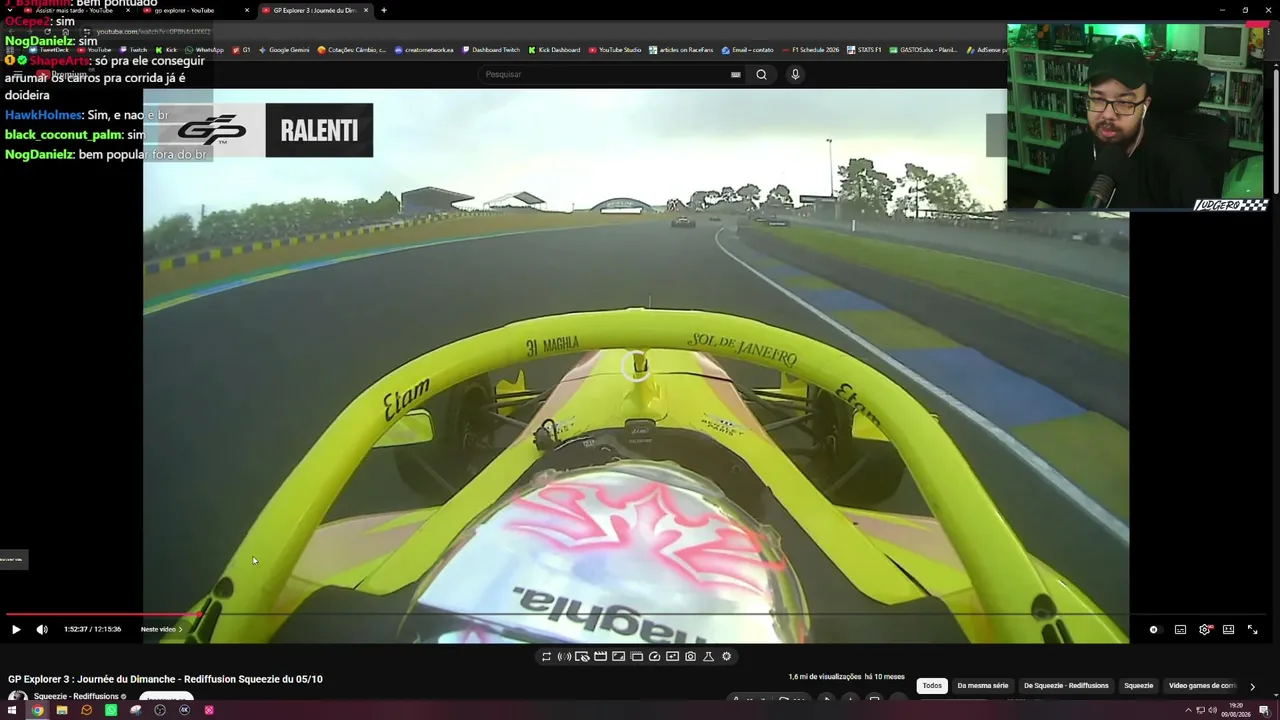Open the 'WhatsApp' bookmark

click(x=205, y=50)
